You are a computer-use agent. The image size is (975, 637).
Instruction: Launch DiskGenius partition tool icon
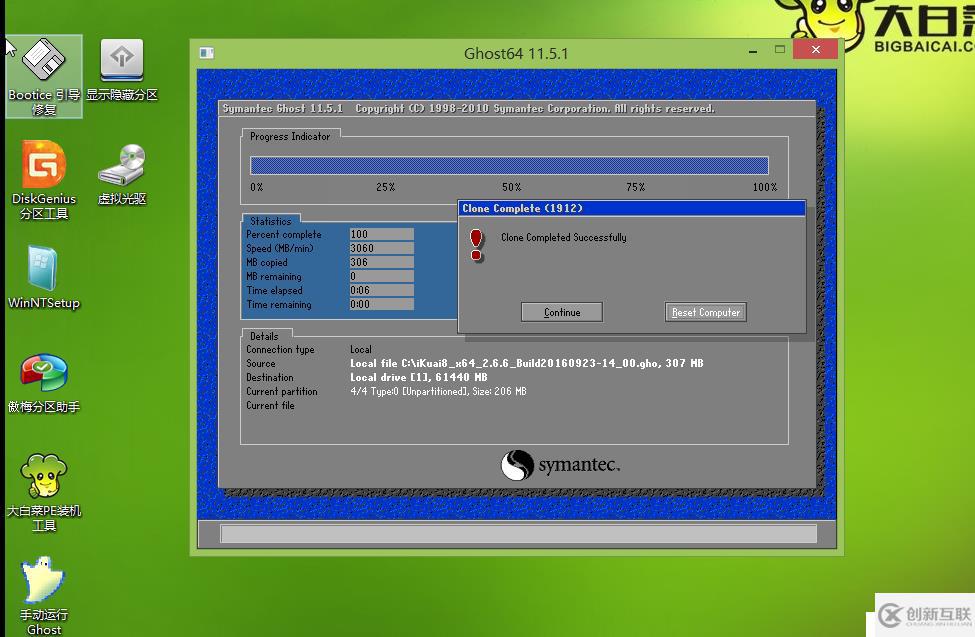[44, 180]
